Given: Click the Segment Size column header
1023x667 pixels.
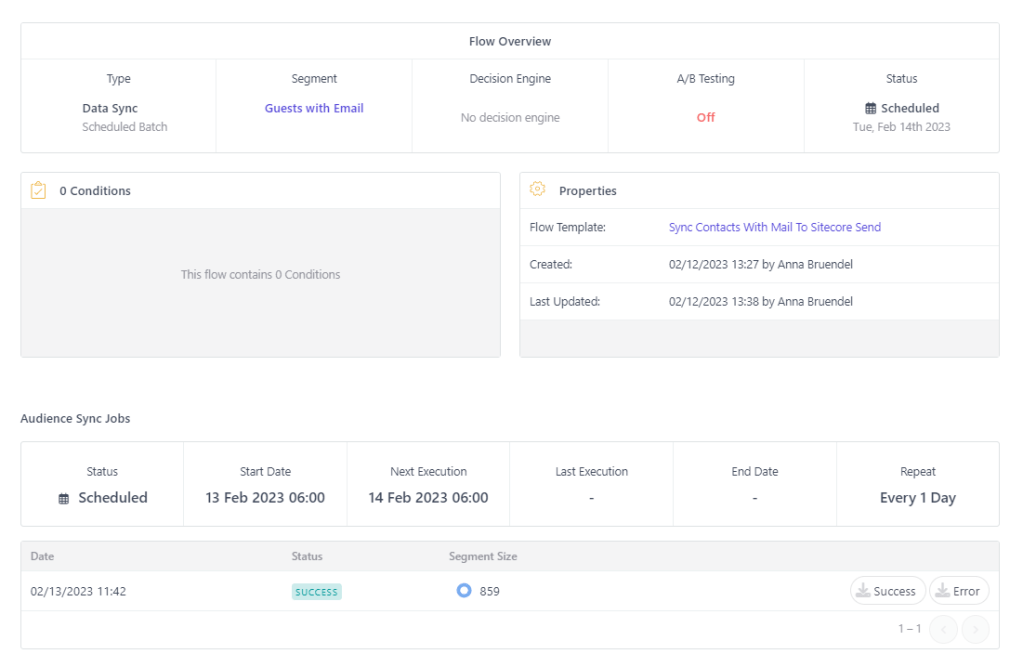Looking at the screenshot, I should pyautogui.click(x=482, y=556).
